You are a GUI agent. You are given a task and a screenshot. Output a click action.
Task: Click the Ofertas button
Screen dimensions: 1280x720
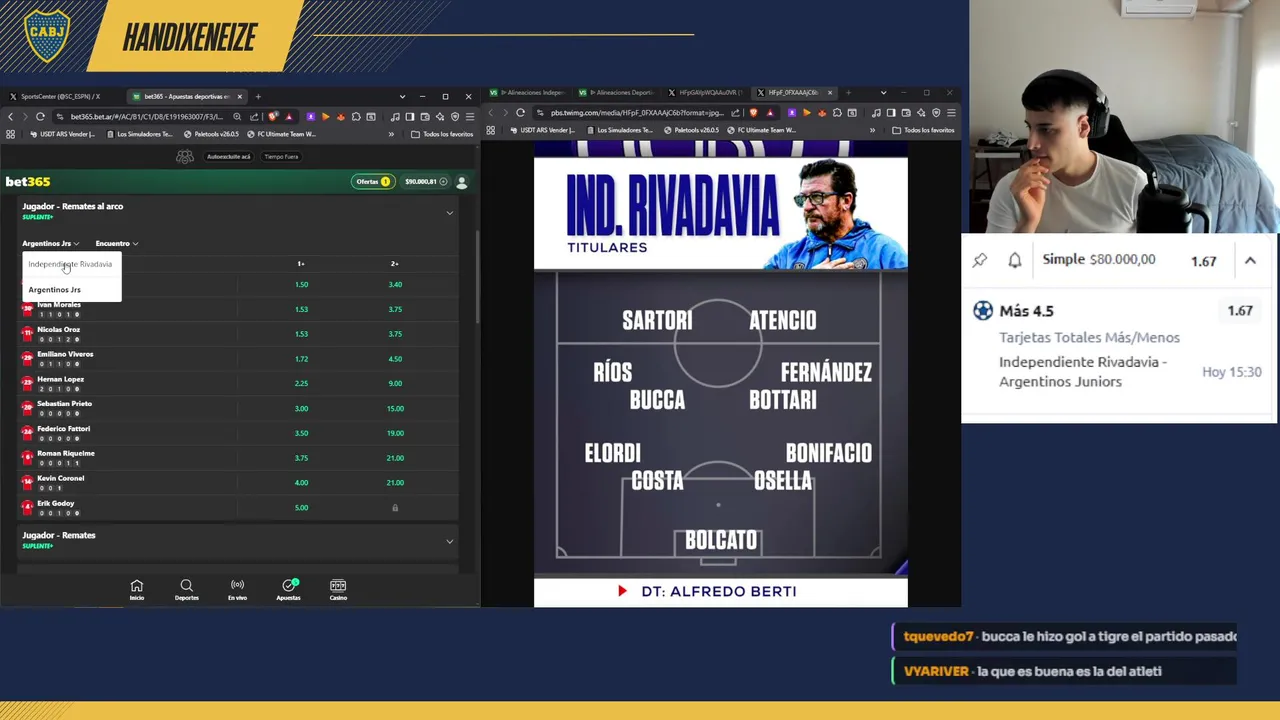372,182
